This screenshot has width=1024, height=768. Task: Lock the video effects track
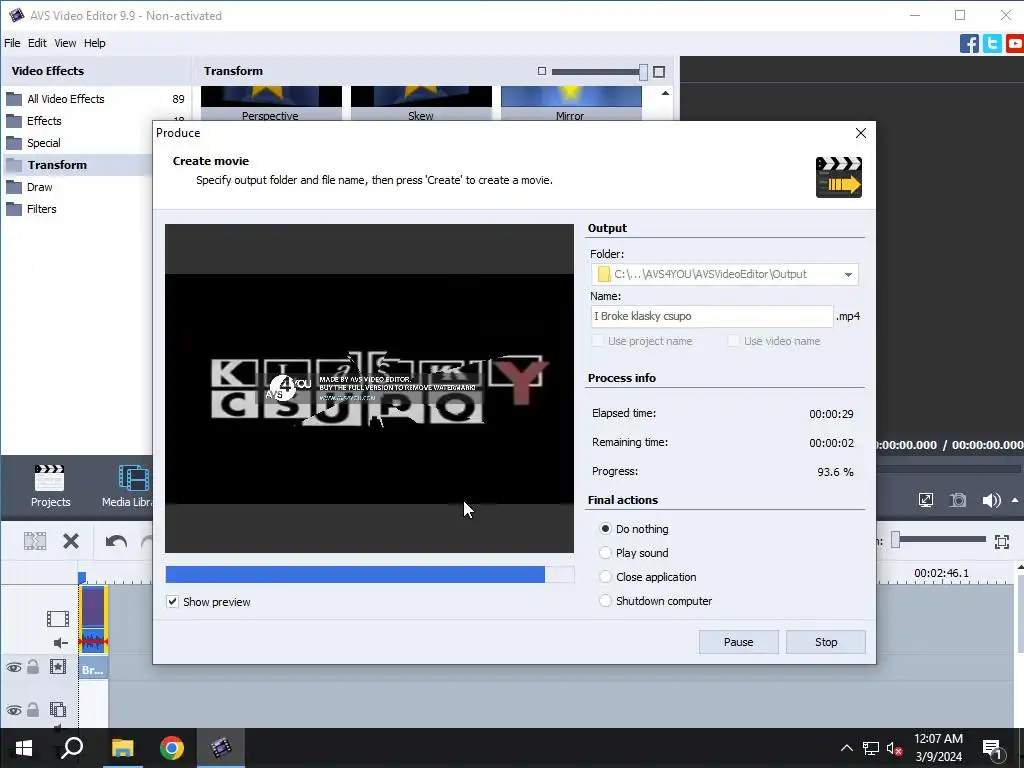pyautogui.click(x=33, y=667)
